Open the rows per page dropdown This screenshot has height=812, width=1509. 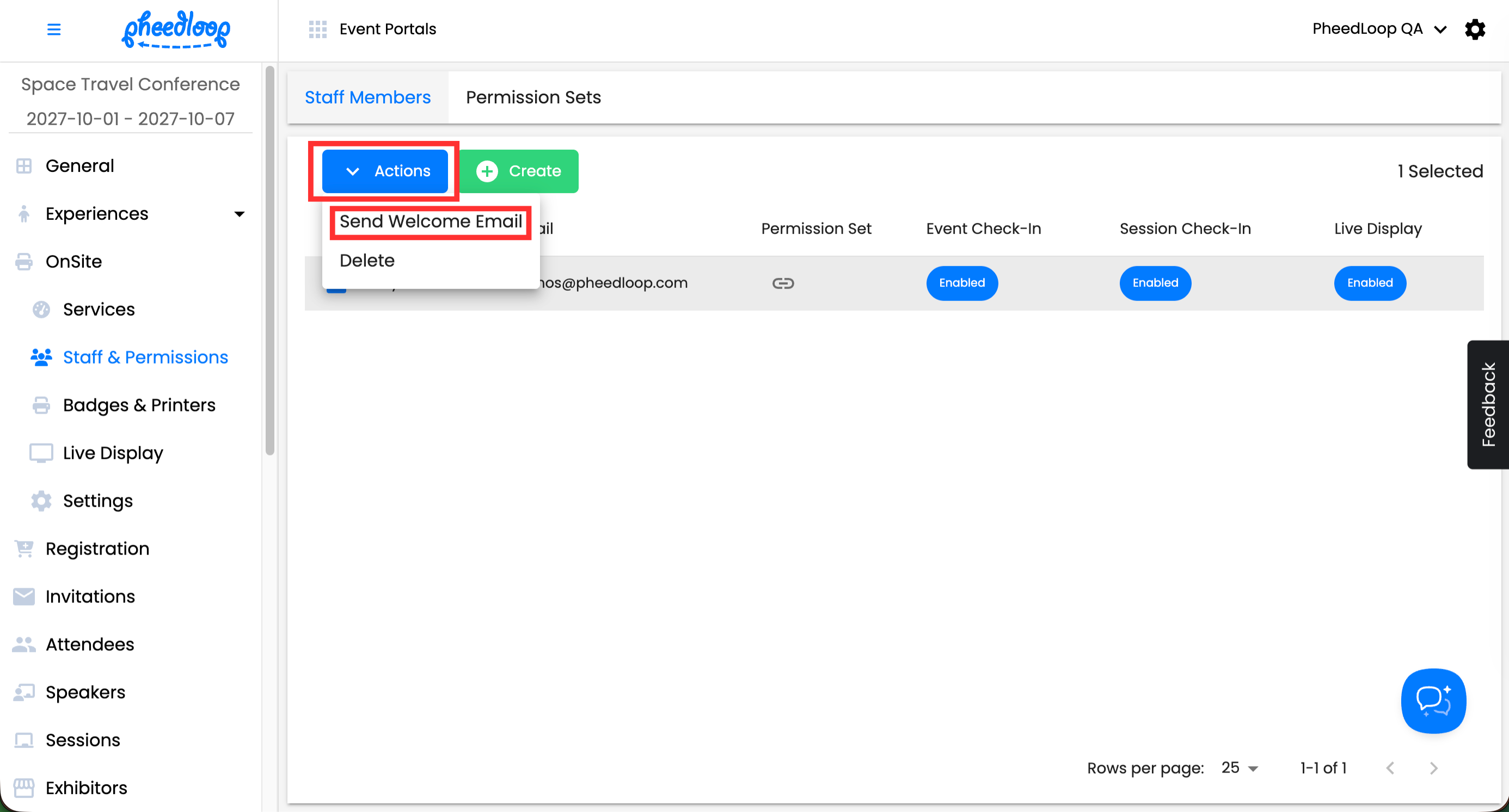(1240, 768)
